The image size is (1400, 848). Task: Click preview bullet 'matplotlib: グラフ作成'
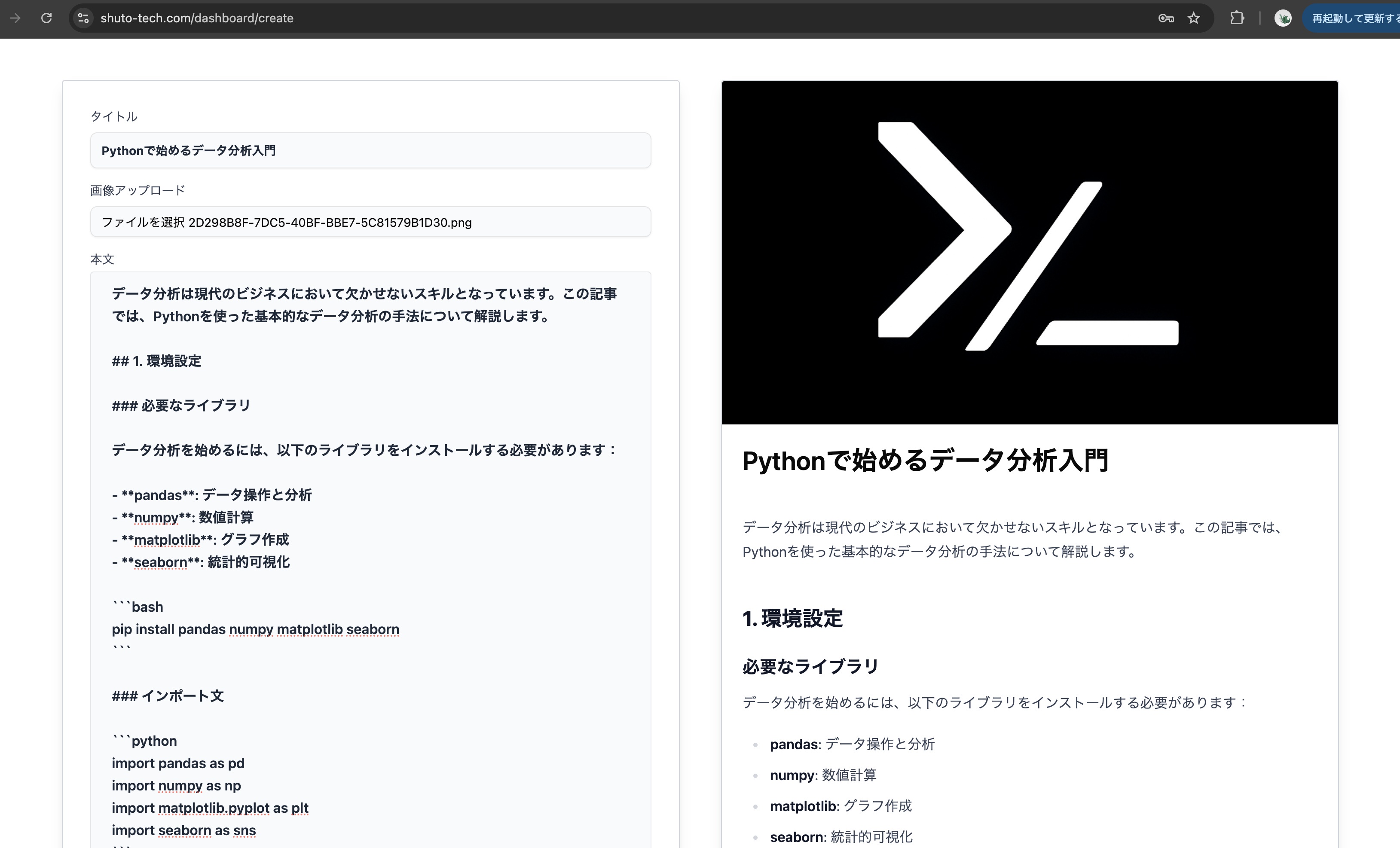click(841, 805)
